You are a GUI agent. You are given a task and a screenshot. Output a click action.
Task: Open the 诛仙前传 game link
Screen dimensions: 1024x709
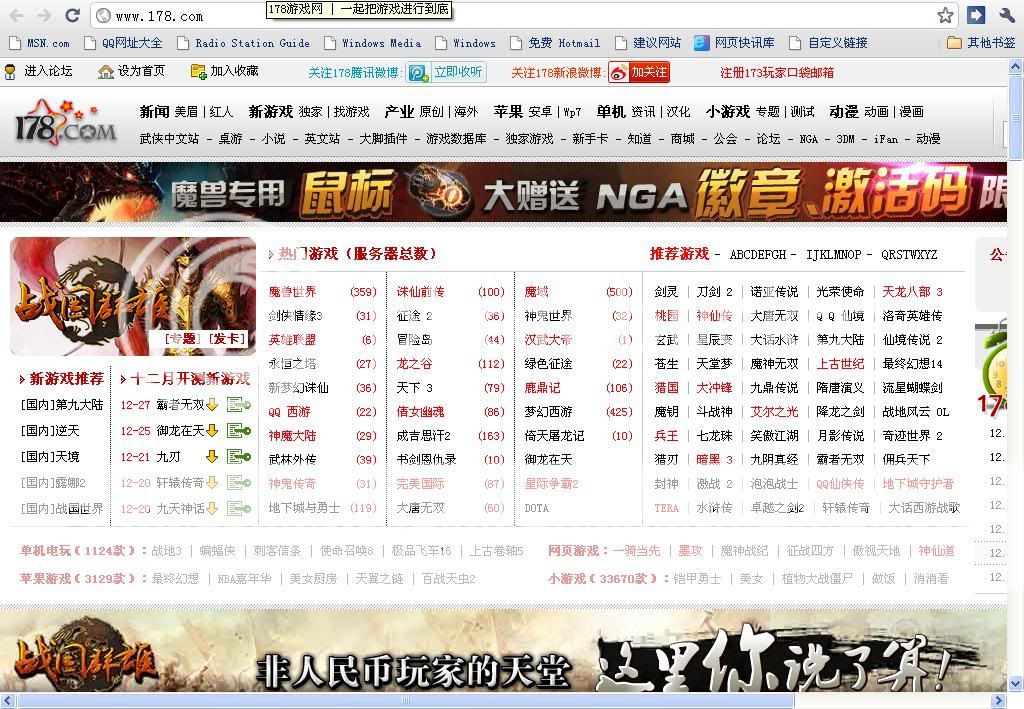tap(420, 292)
